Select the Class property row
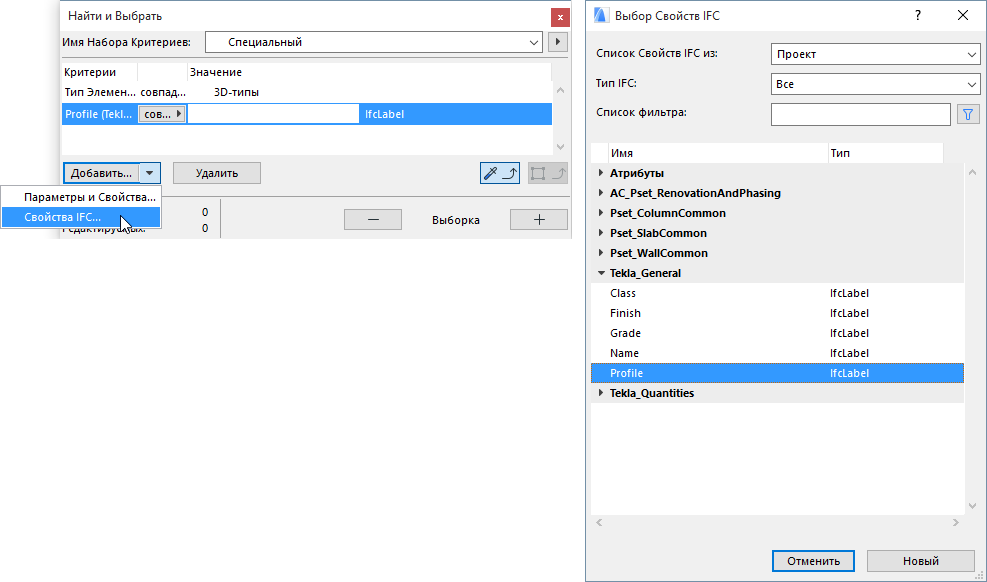The width and height of the screenshot is (987, 582). coord(777,293)
